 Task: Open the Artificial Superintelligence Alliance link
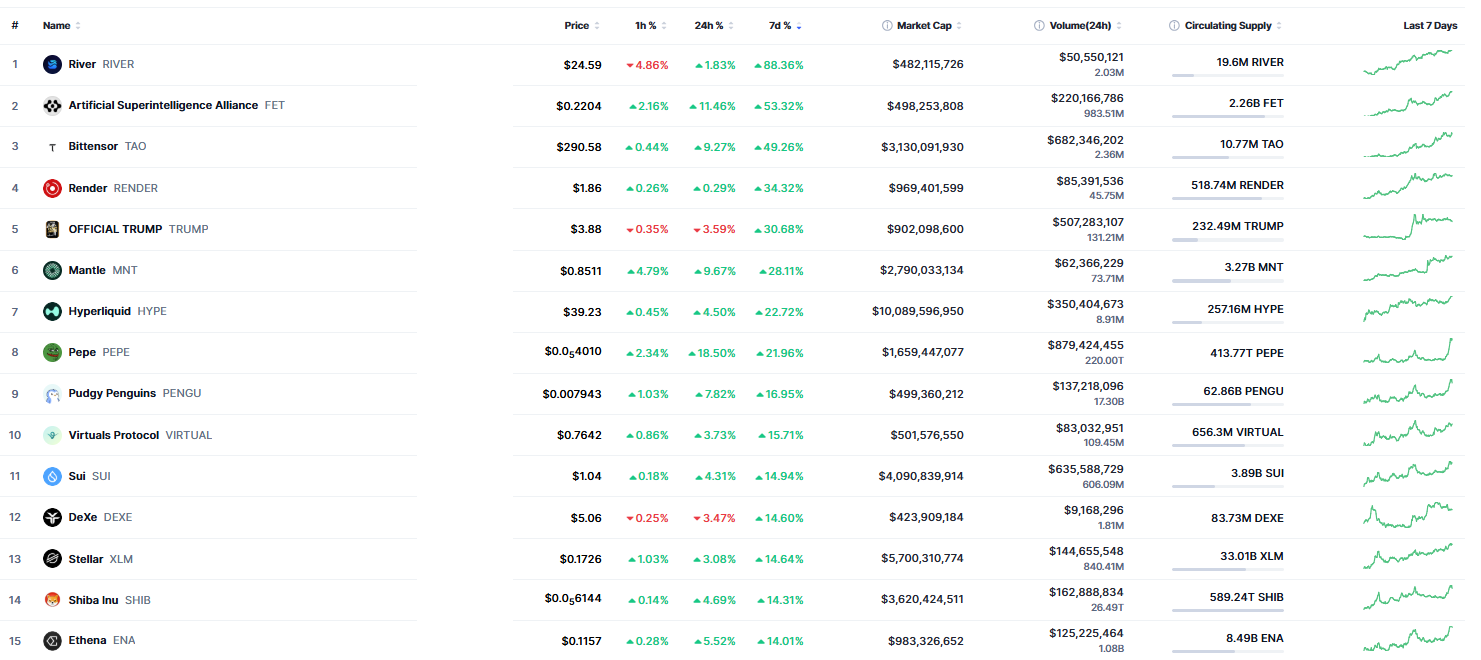tap(163, 106)
